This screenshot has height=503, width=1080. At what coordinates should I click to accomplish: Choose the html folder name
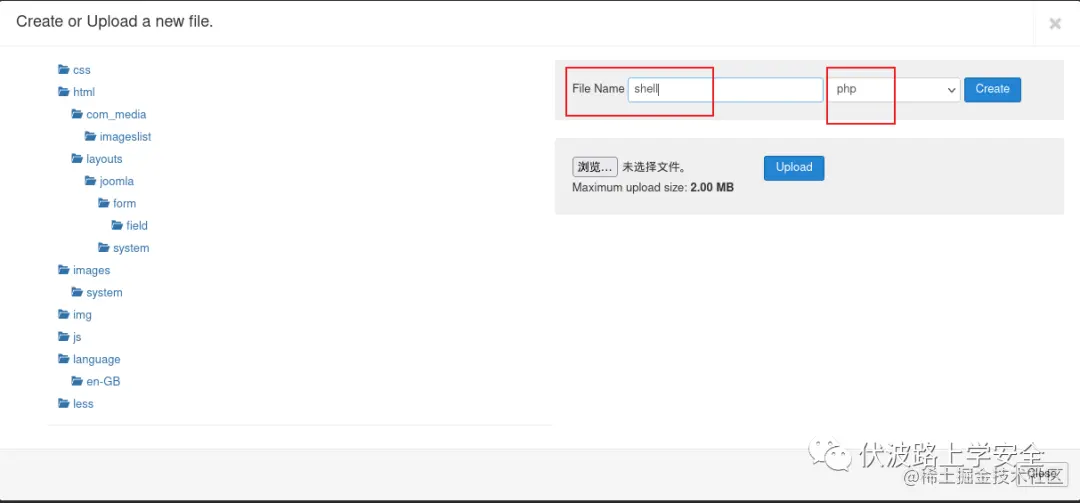click(x=84, y=92)
